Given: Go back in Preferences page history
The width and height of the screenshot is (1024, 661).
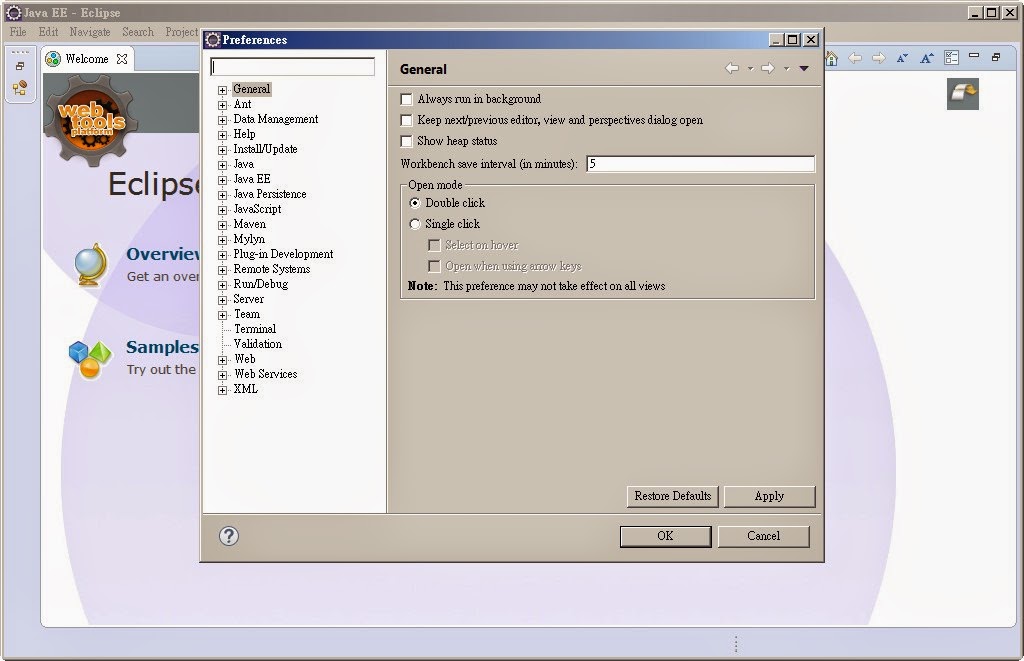Looking at the screenshot, I should 732,68.
